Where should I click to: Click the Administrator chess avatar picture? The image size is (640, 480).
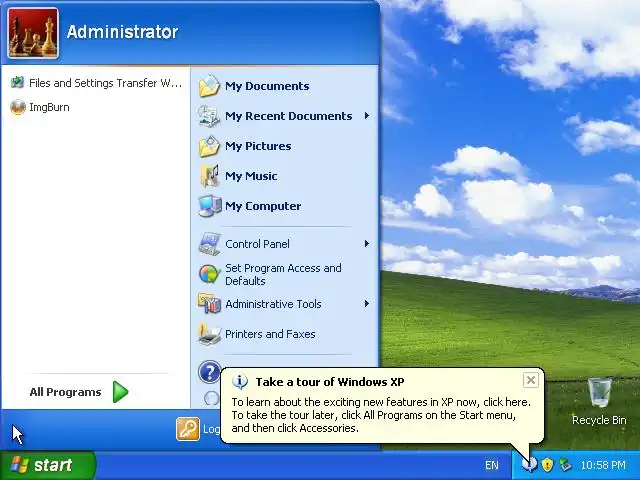click(x=33, y=33)
